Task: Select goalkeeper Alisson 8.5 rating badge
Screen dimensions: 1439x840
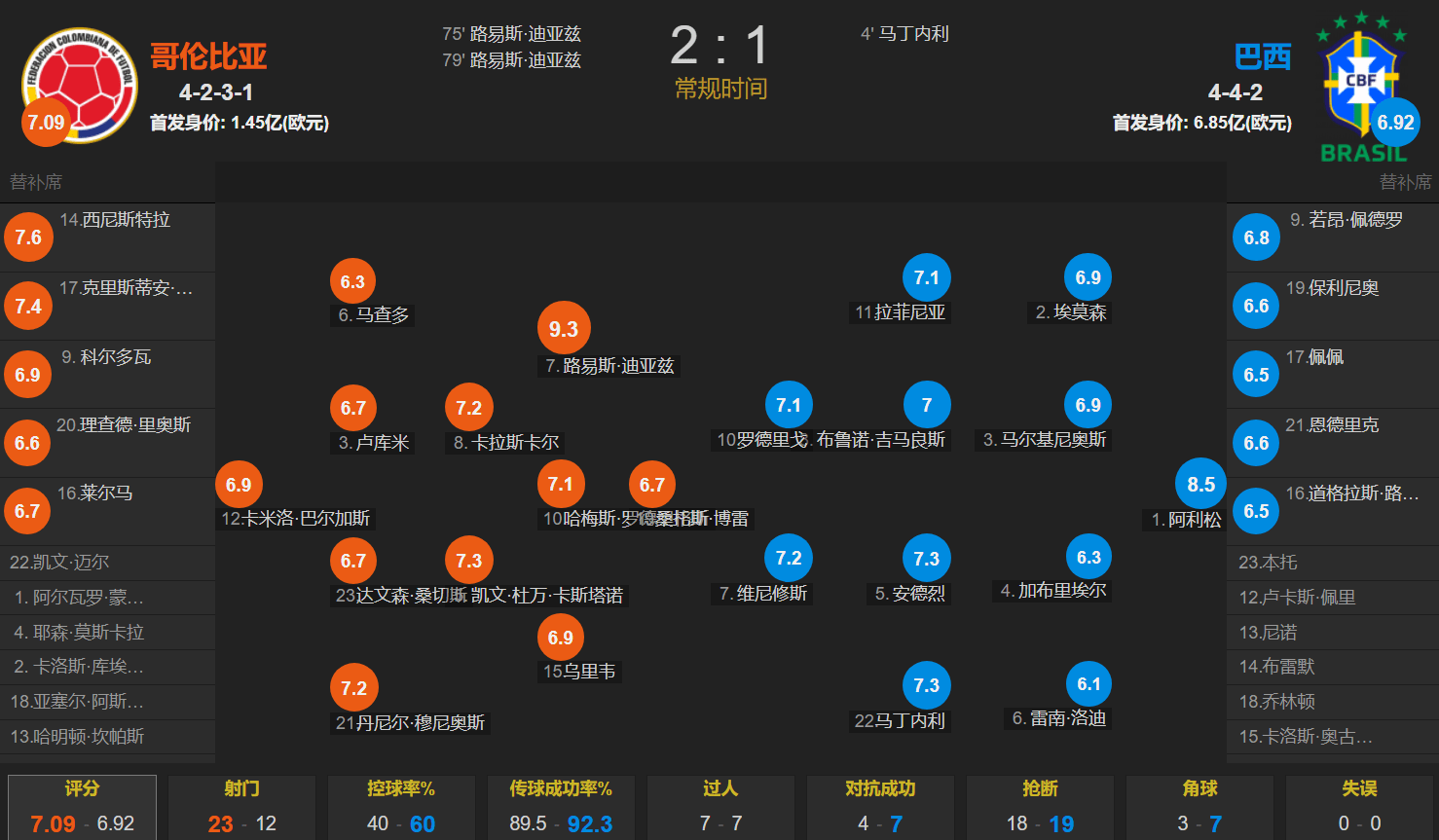Action: 1200,484
